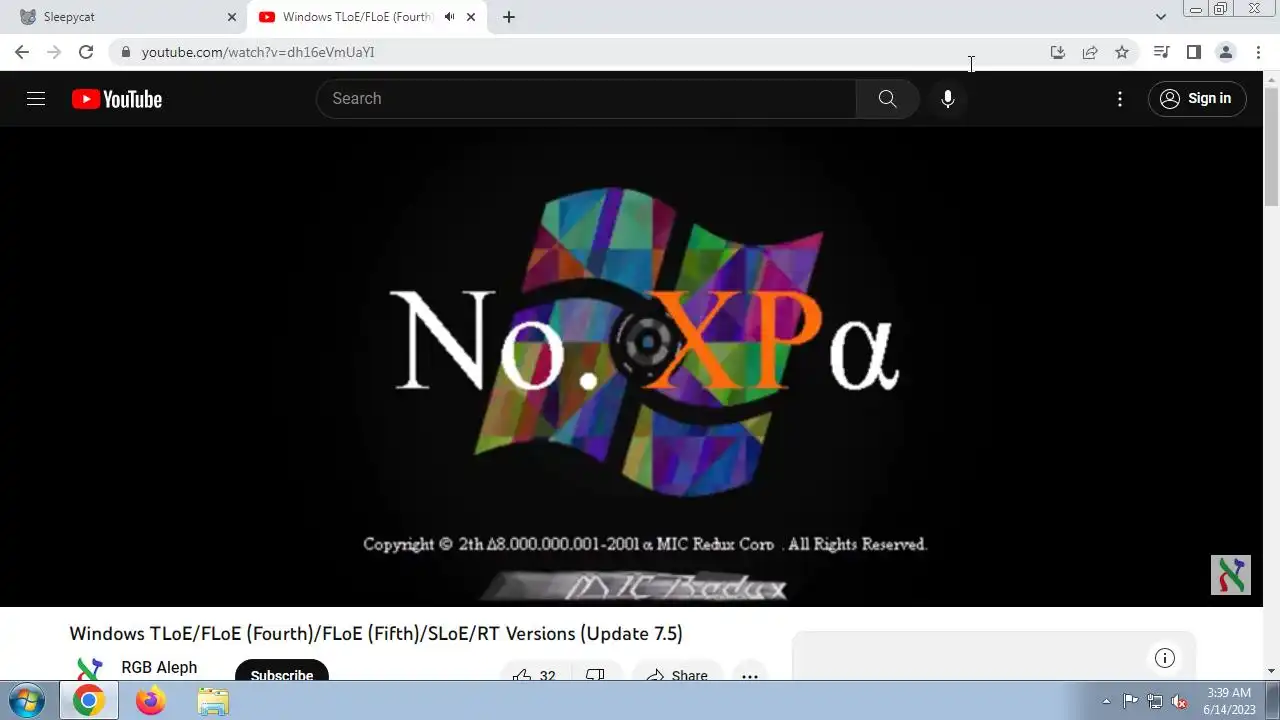Click page scrollbar down arrow
The height and width of the screenshot is (720, 1280).
(x=1271, y=670)
